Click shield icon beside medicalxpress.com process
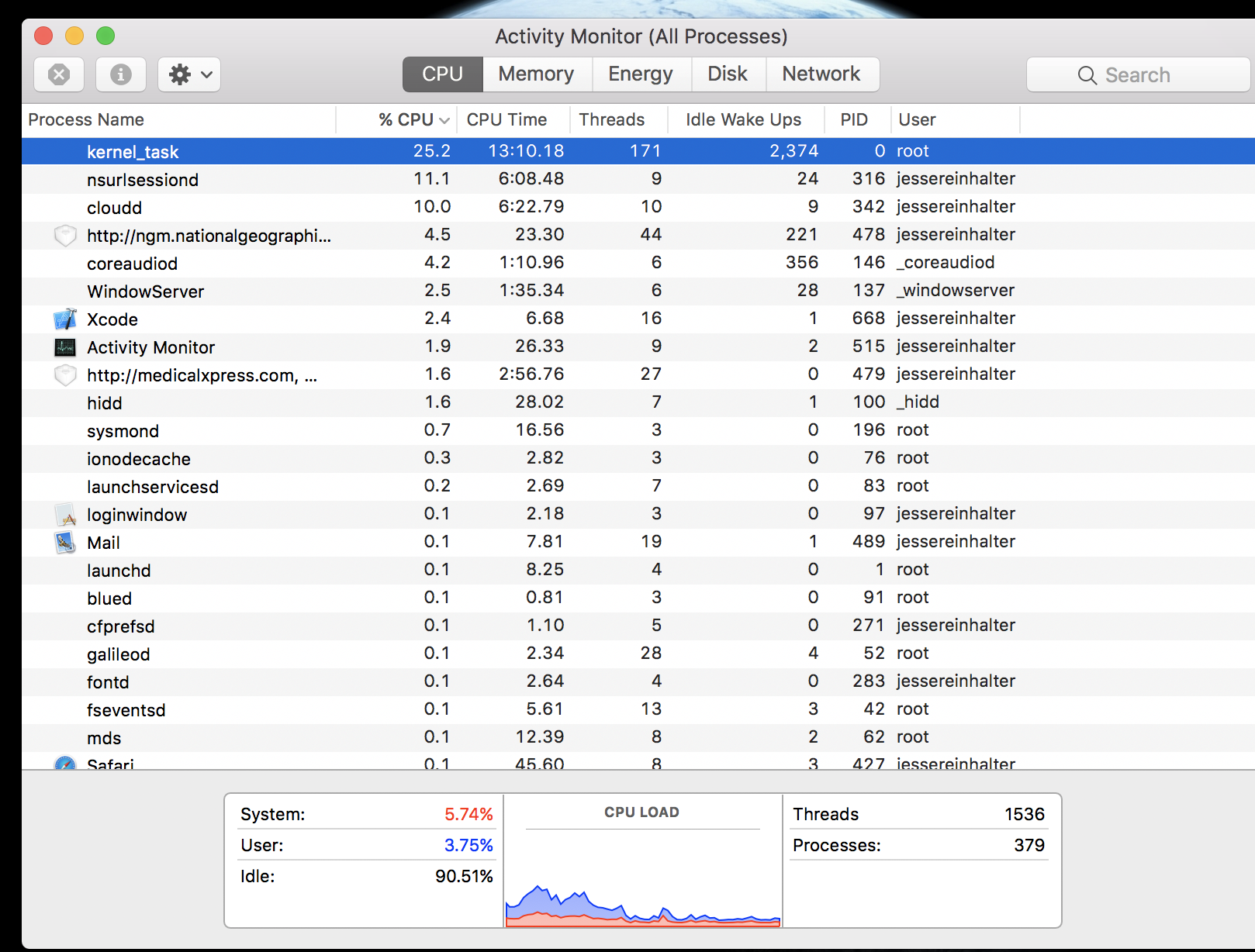The width and height of the screenshot is (1255, 952). pos(65,374)
